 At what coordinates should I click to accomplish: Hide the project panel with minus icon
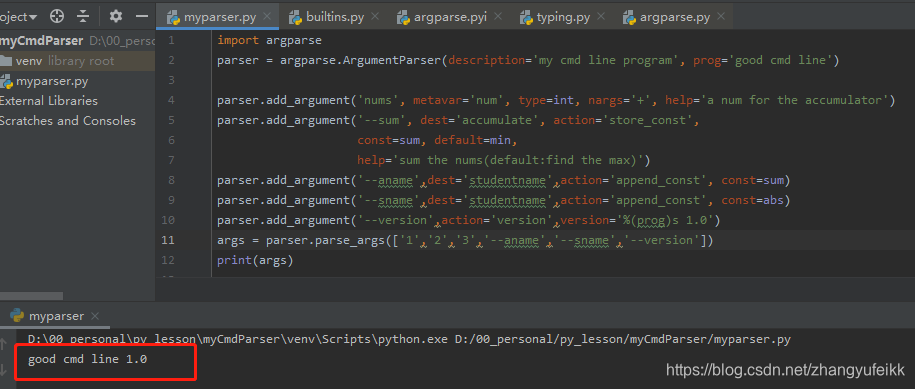tap(142, 16)
